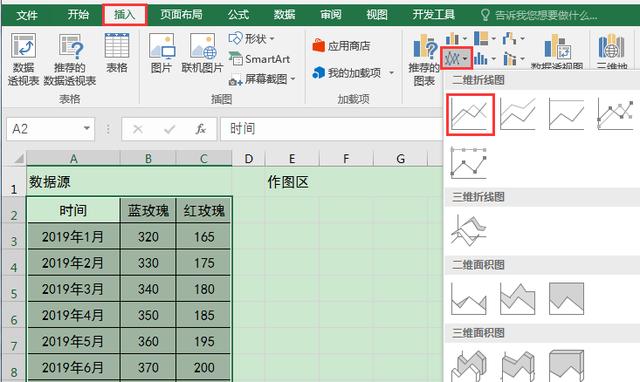Open the Shapes (形状) gallery
The image size is (640, 382).
pyautogui.click(x=251, y=39)
